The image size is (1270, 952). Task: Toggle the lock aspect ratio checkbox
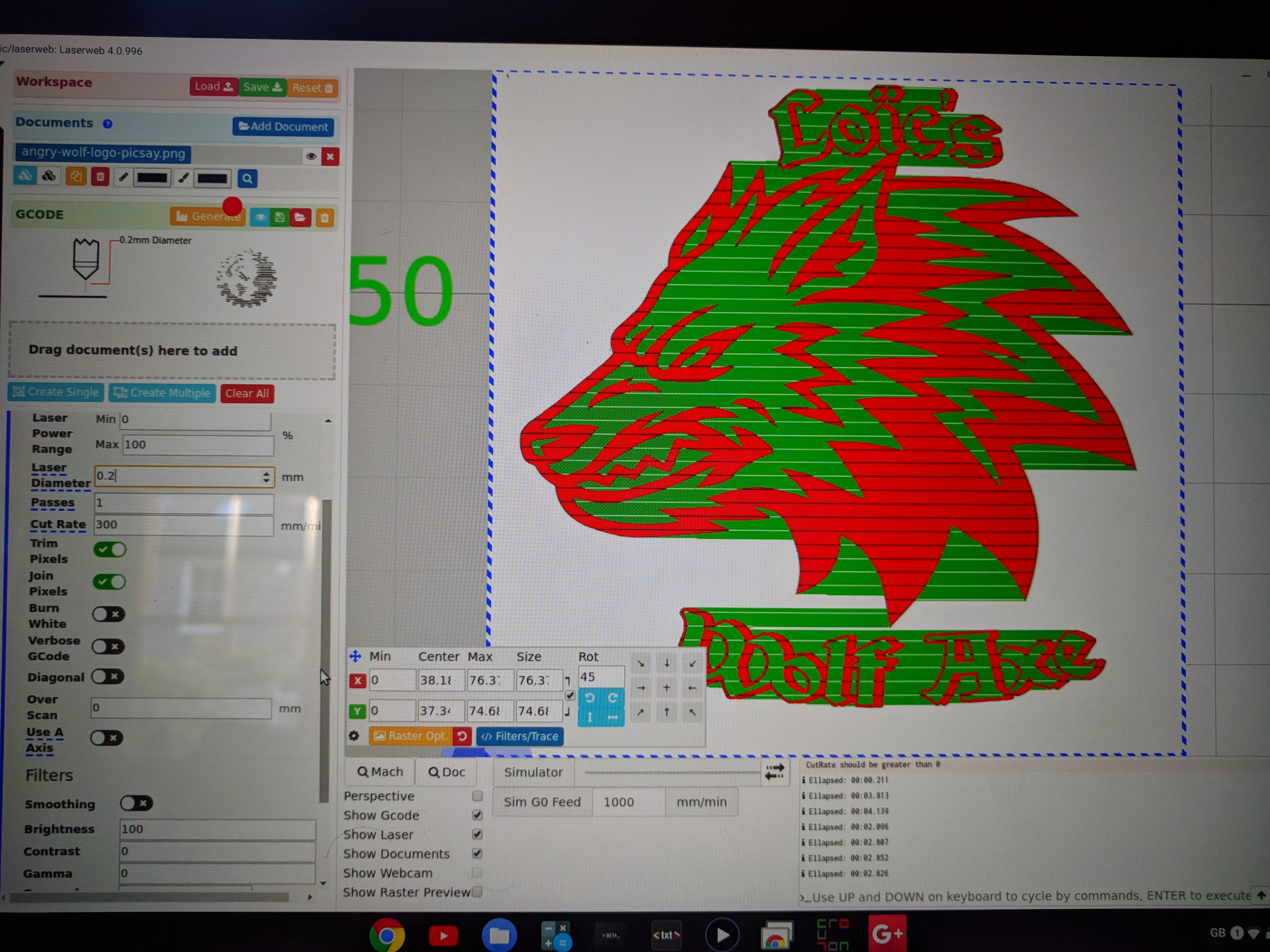(569, 695)
